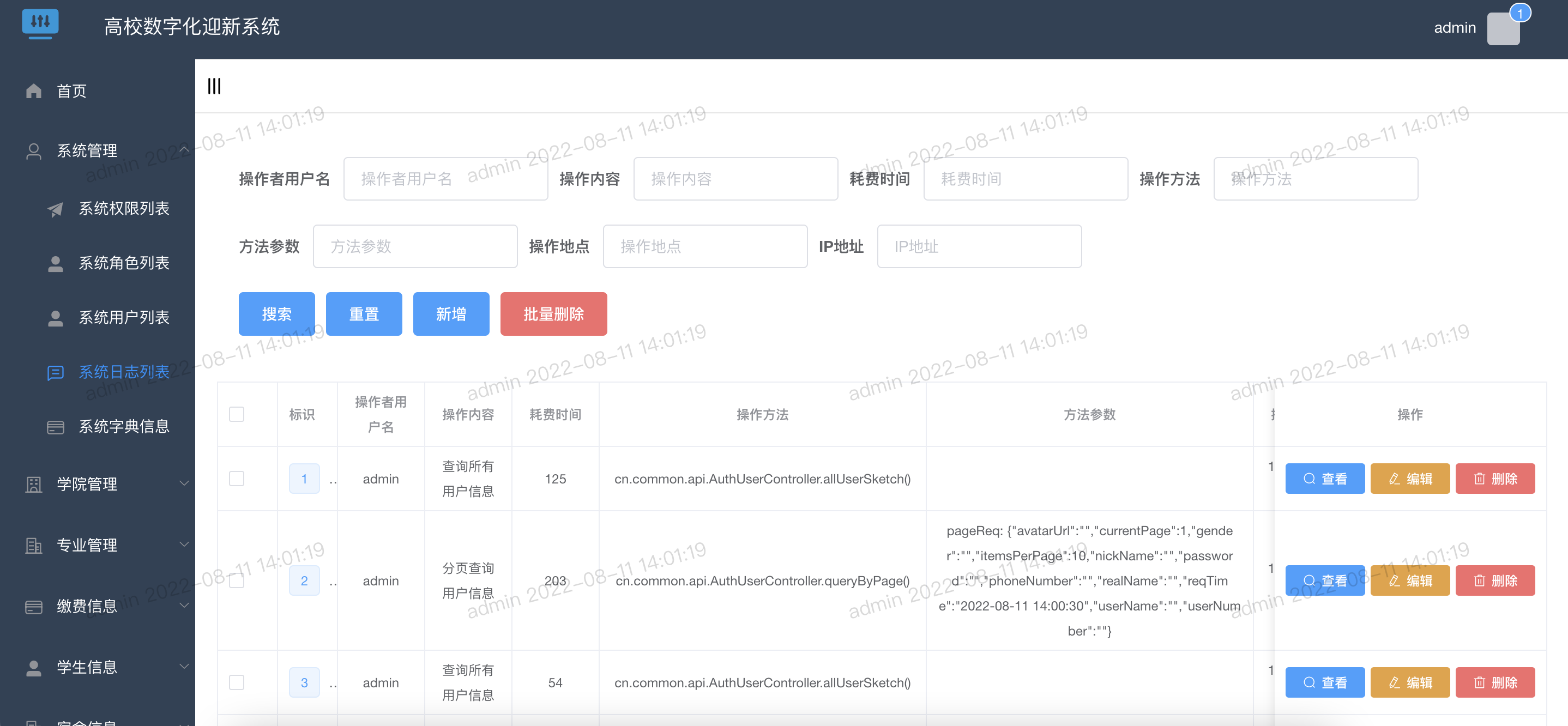This screenshot has width=1568, height=726.
Task: Click the 重置 button
Action: click(x=364, y=314)
